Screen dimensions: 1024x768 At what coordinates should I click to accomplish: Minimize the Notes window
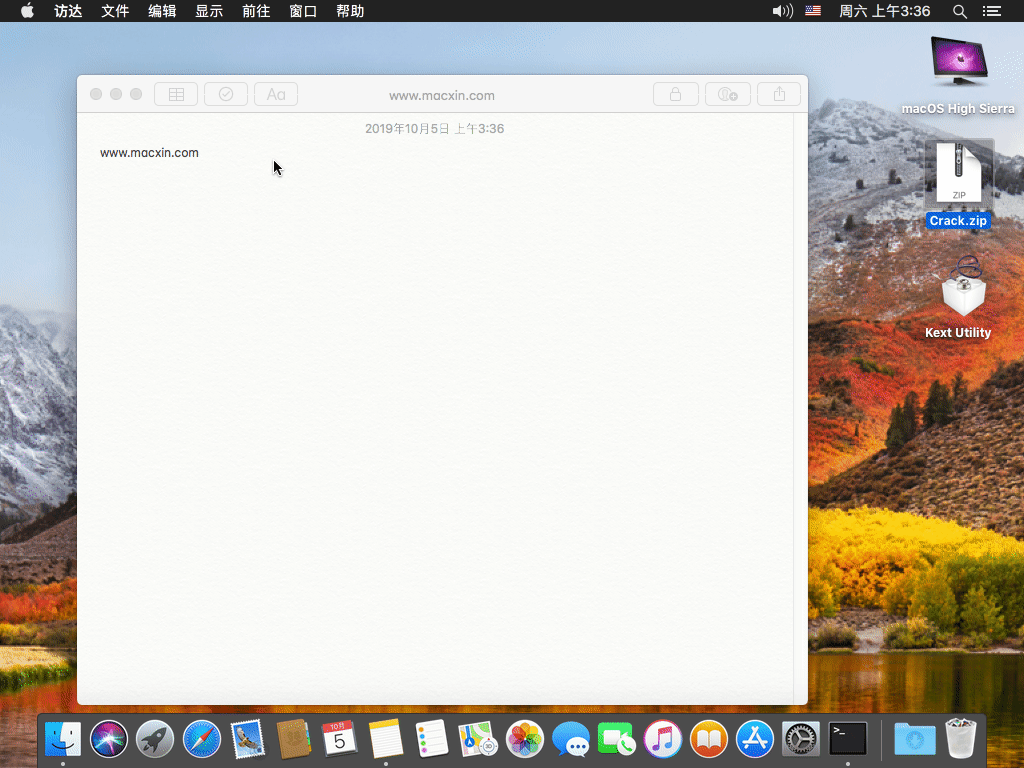click(x=116, y=94)
